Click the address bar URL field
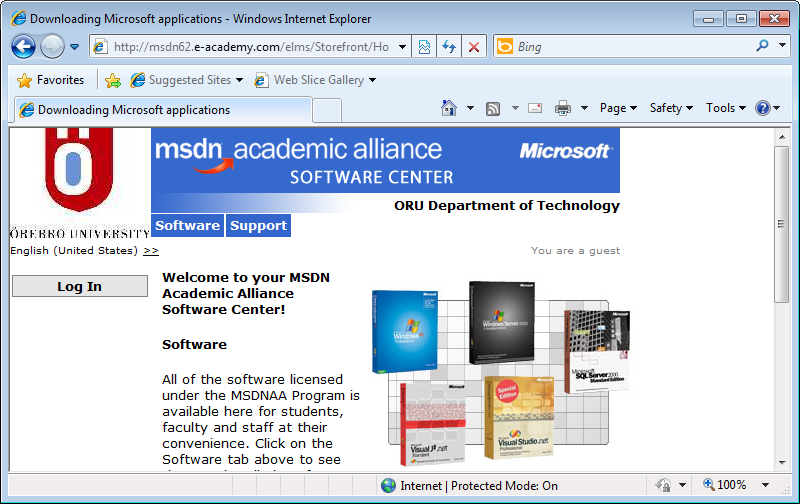Viewport: 800px width, 504px height. pos(252,47)
